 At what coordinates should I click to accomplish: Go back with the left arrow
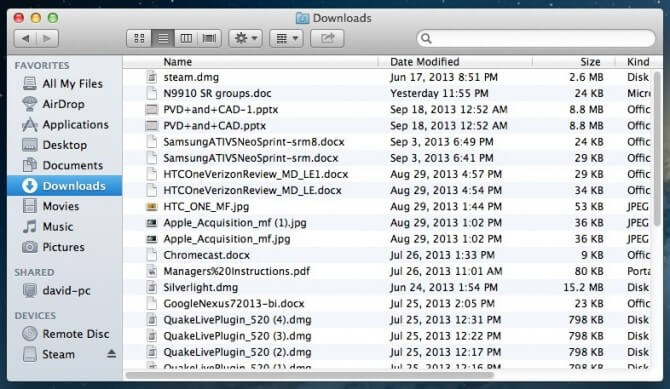click(25, 38)
